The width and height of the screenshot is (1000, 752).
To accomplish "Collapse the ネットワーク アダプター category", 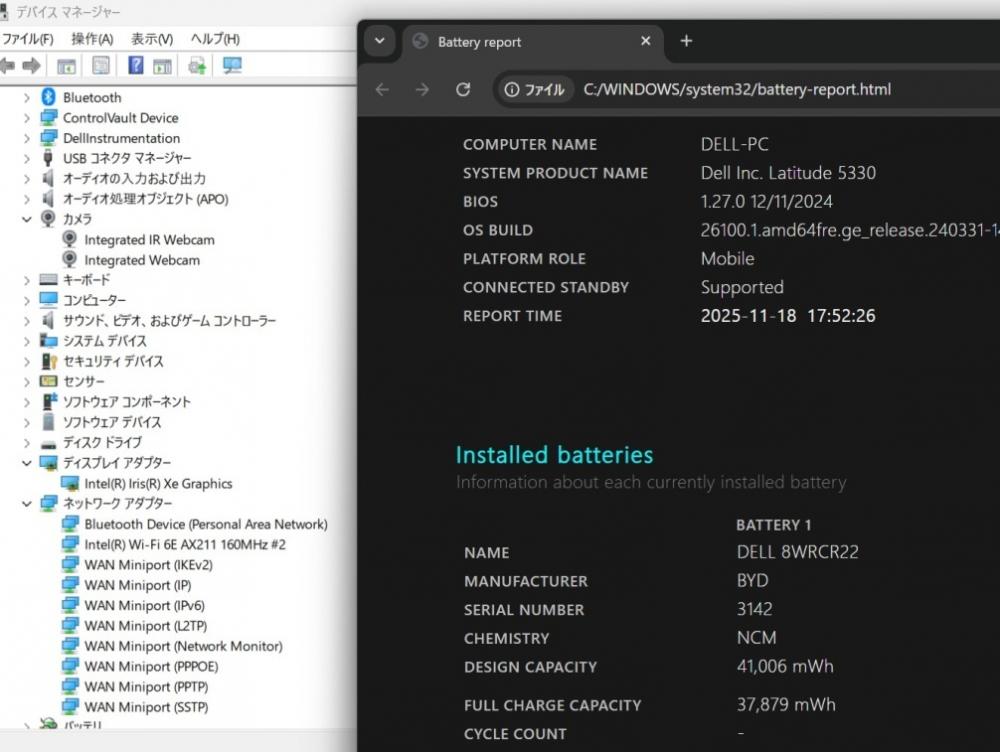I will coord(27,504).
